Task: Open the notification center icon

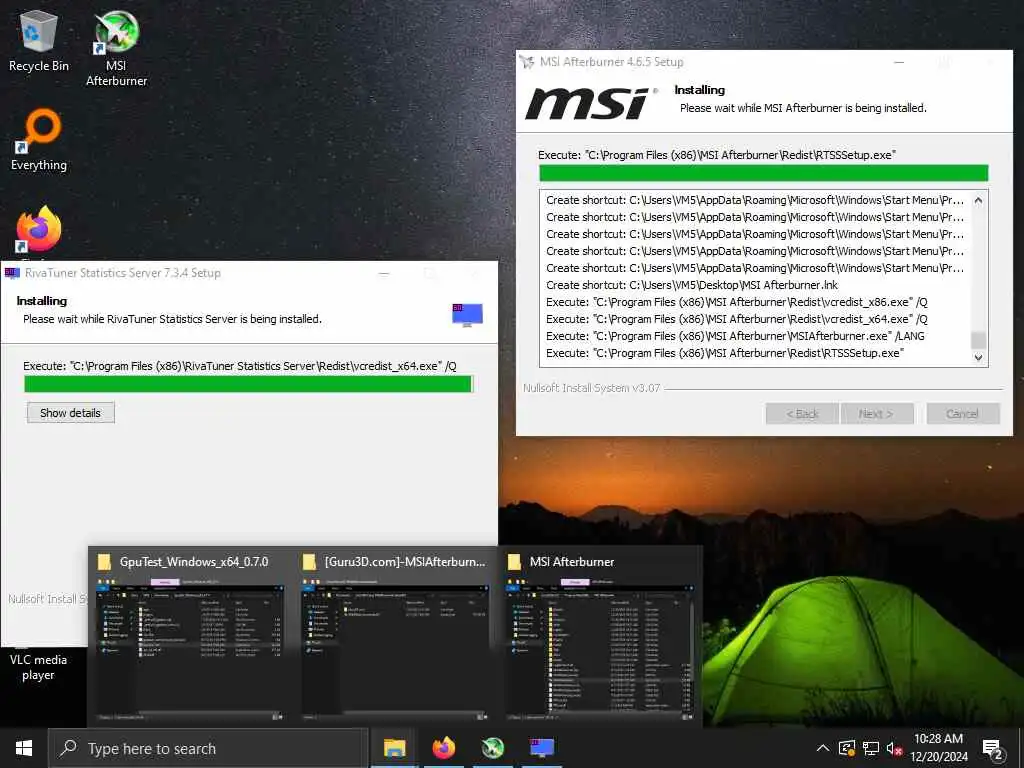Action: tap(993, 749)
